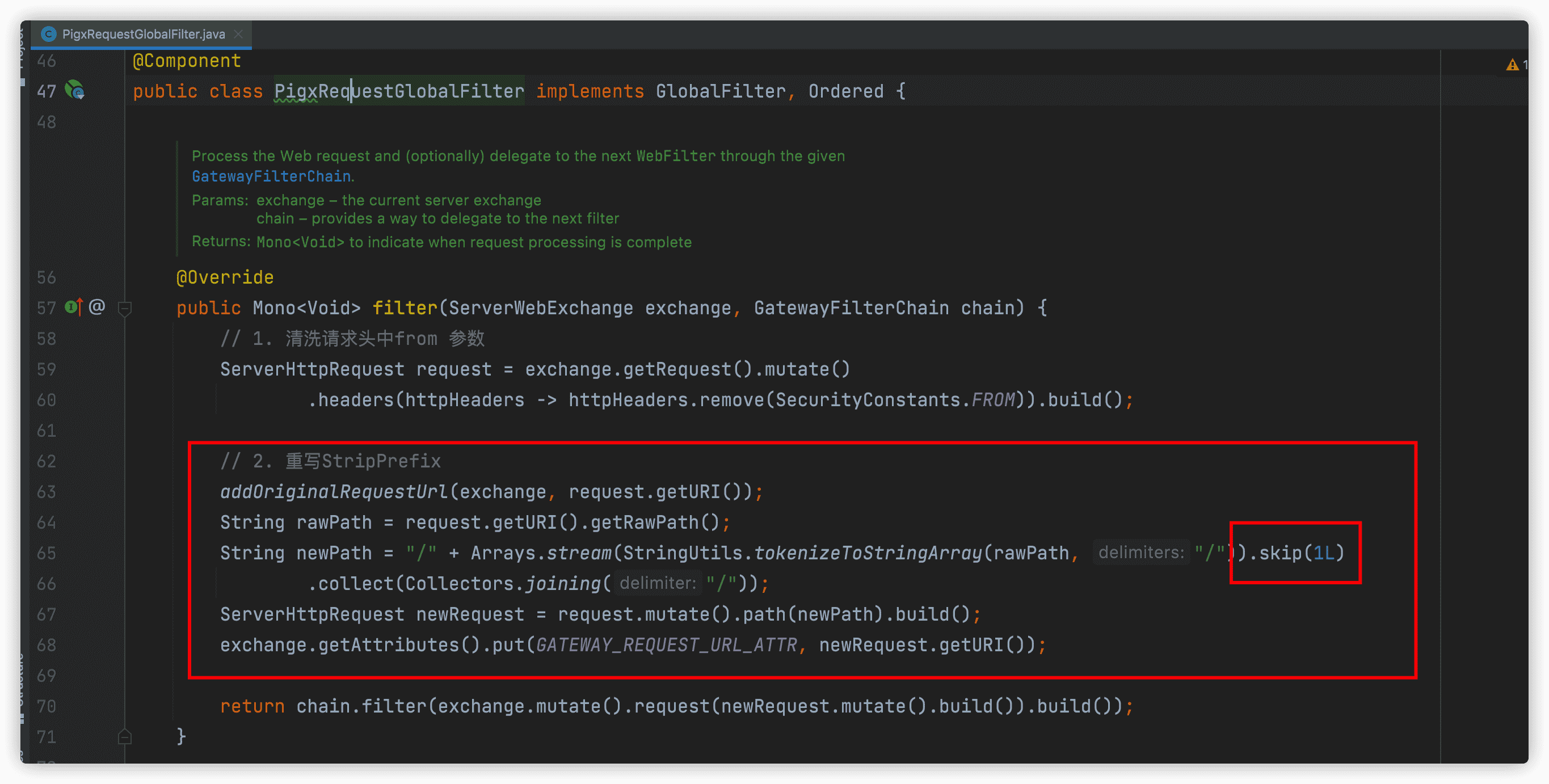Close the PigxRequestGlobalFilter.java tab
Viewport: 1549px width, 784px height.
pos(239,34)
